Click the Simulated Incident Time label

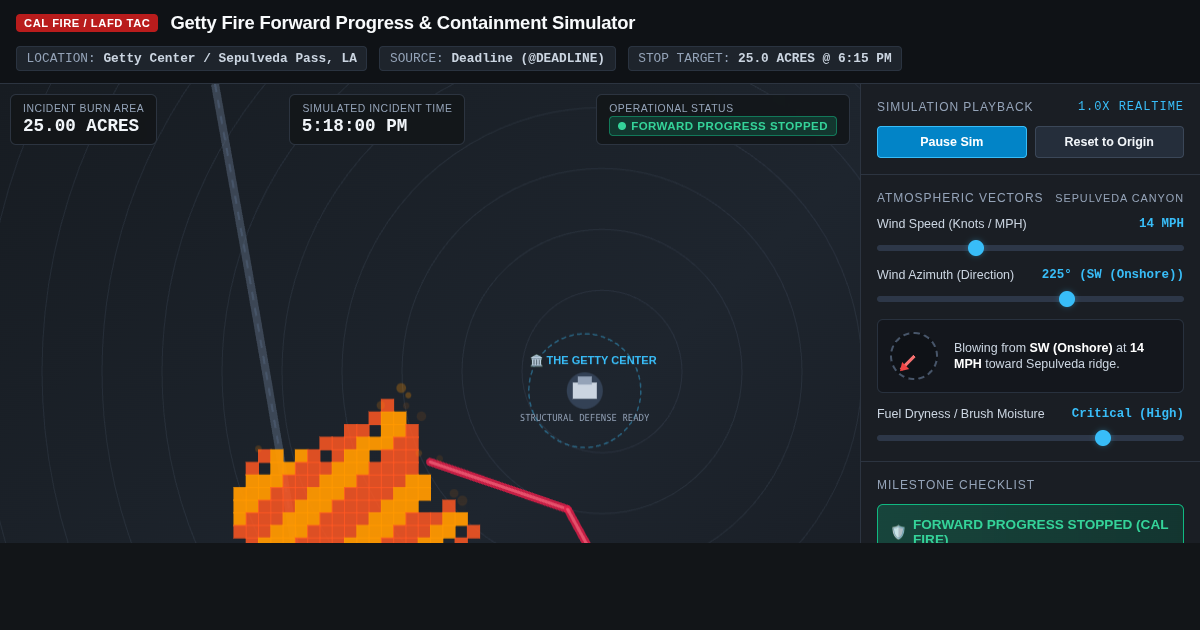(x=377, y=108)
